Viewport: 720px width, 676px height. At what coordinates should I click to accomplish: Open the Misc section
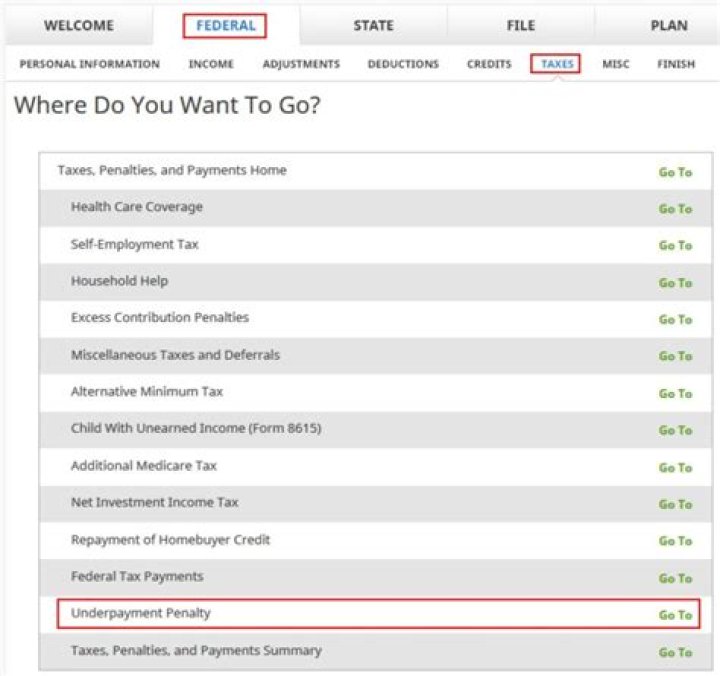click(x=616, y=64)
